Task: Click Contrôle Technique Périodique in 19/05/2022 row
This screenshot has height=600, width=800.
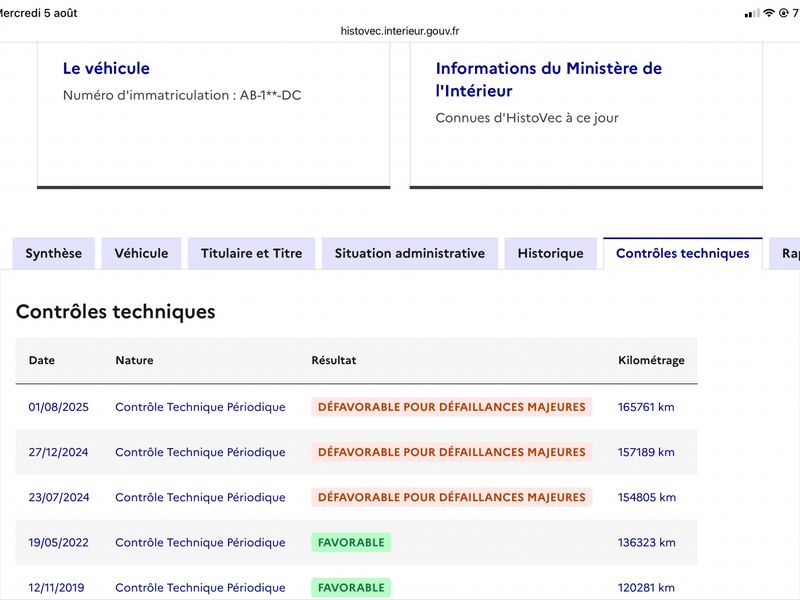Action: [x=200, y=542]
